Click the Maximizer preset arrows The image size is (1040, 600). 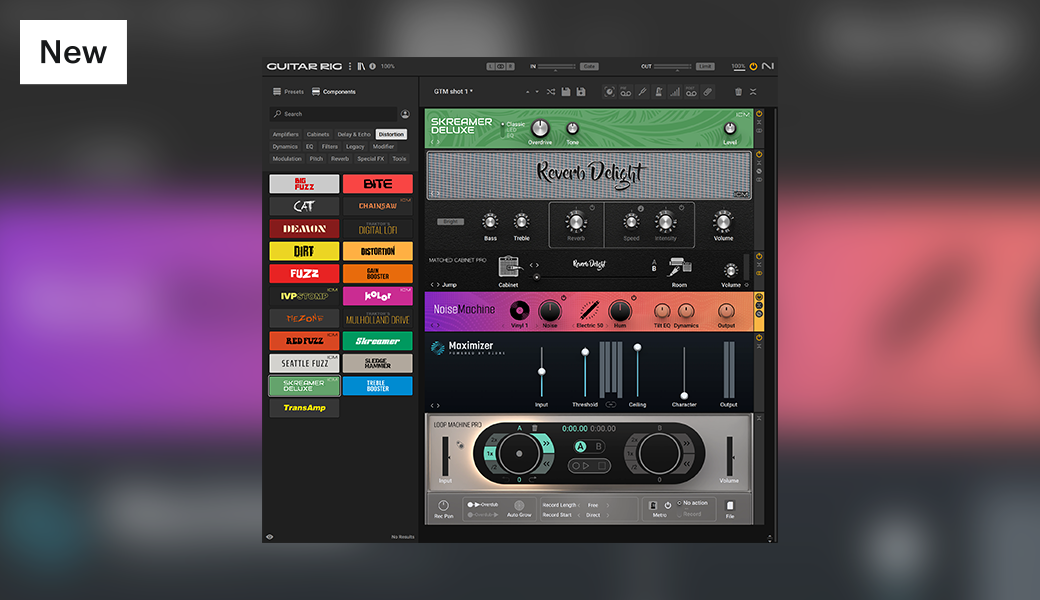(435, 406)
